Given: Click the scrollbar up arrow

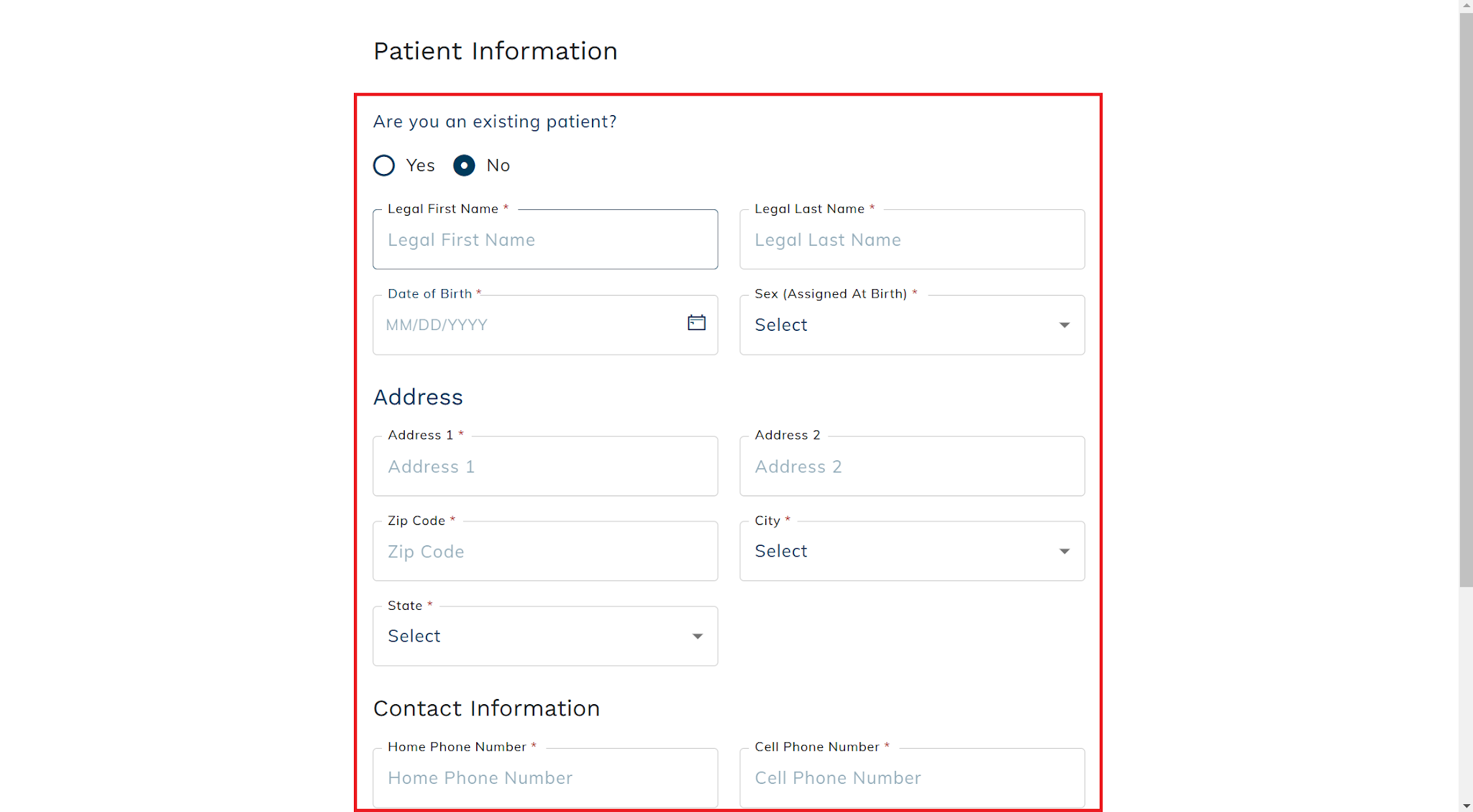Looking at the screenshot, I should click(1466, 5).
